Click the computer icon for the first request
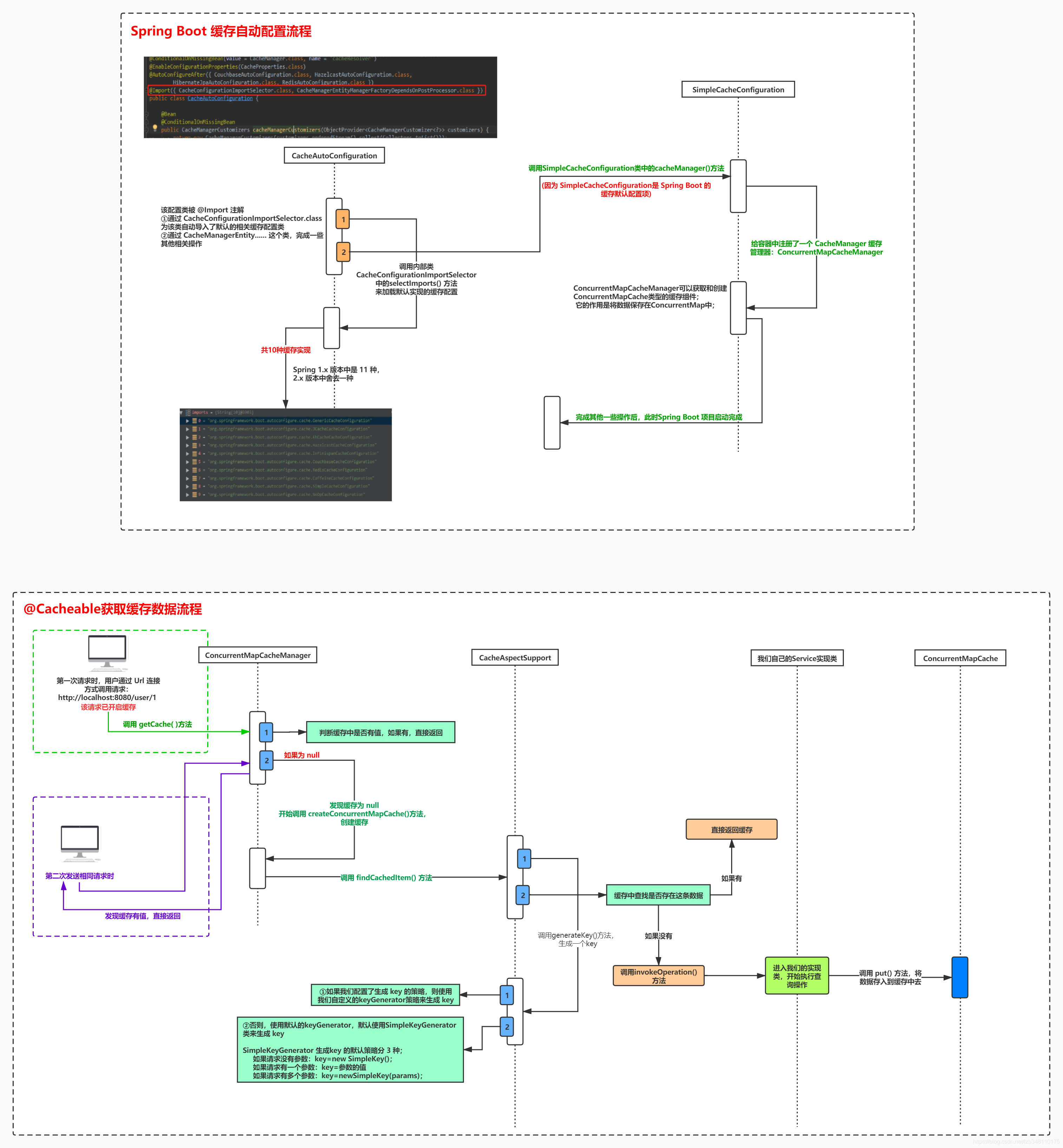This screenshot has width=1063, height=1148. pyautogui.click(x=107, y=653)
